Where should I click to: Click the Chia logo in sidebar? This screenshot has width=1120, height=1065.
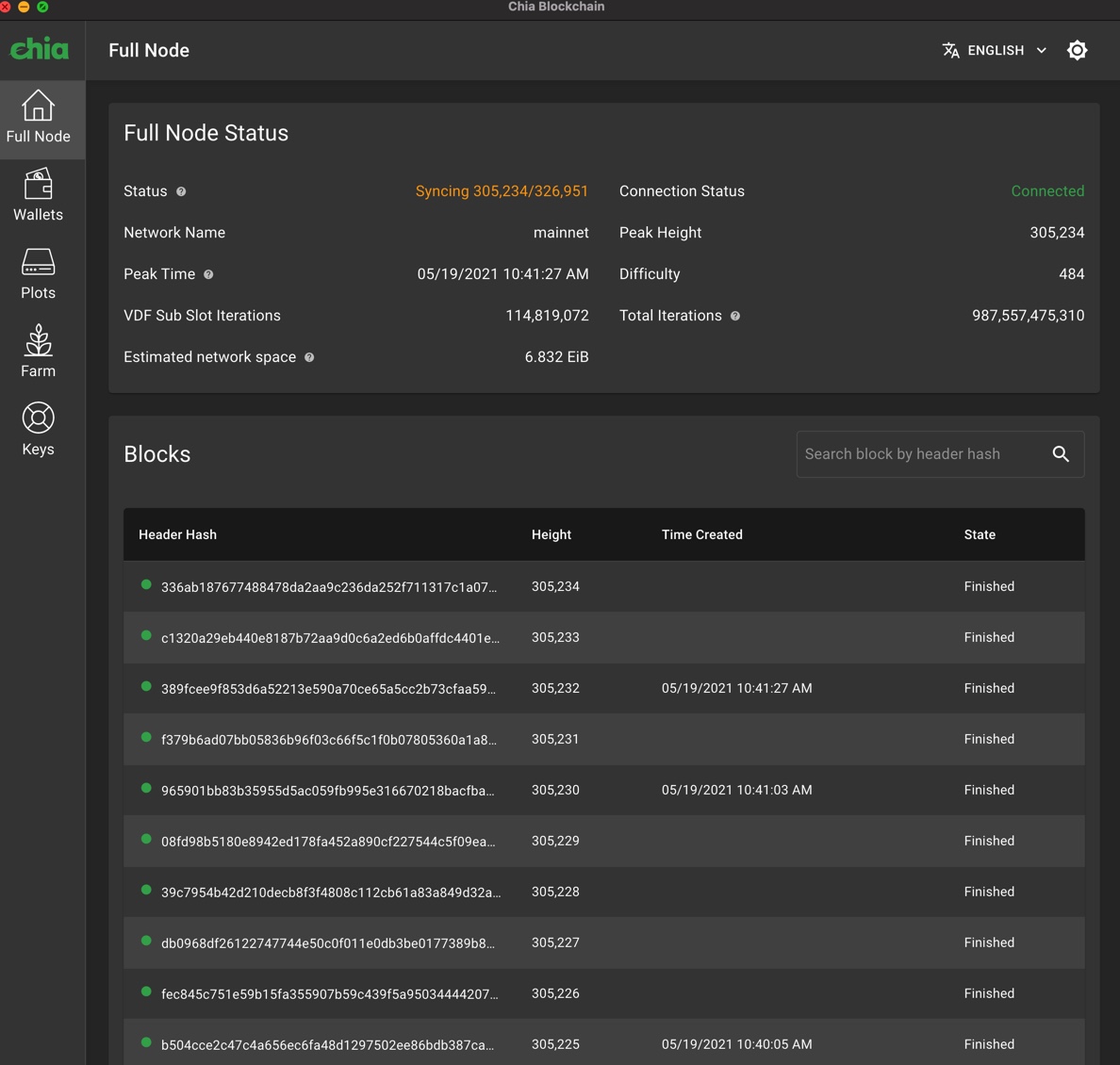coord(39,49)
